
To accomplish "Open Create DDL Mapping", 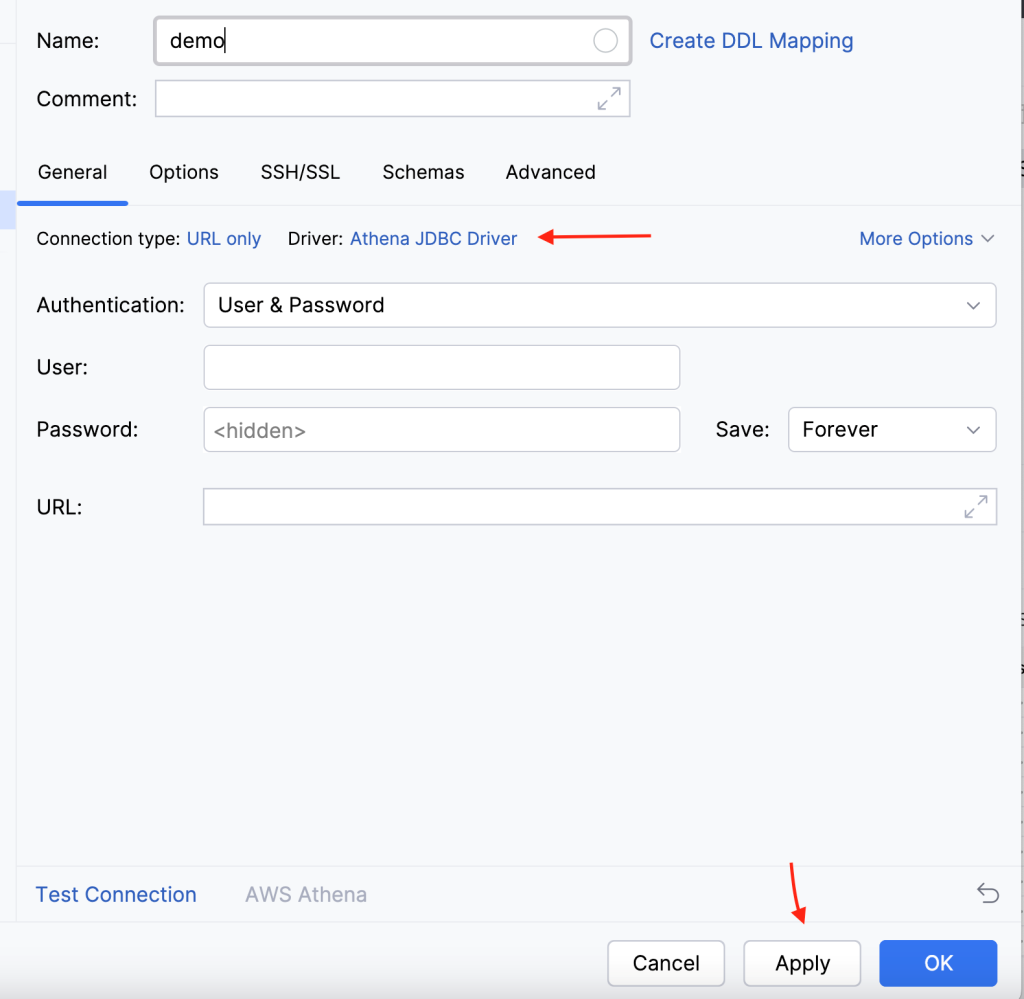I will point(751,40).
